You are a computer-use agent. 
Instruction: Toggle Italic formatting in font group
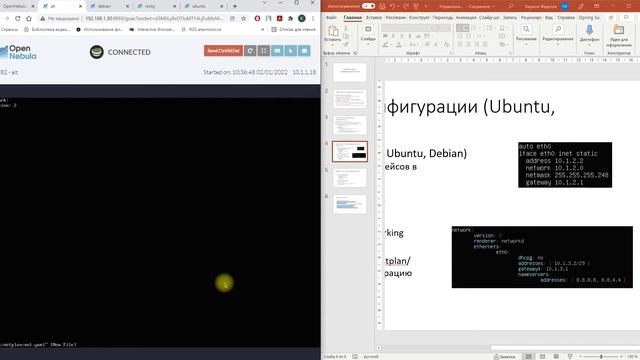click(x=393, y=36)
